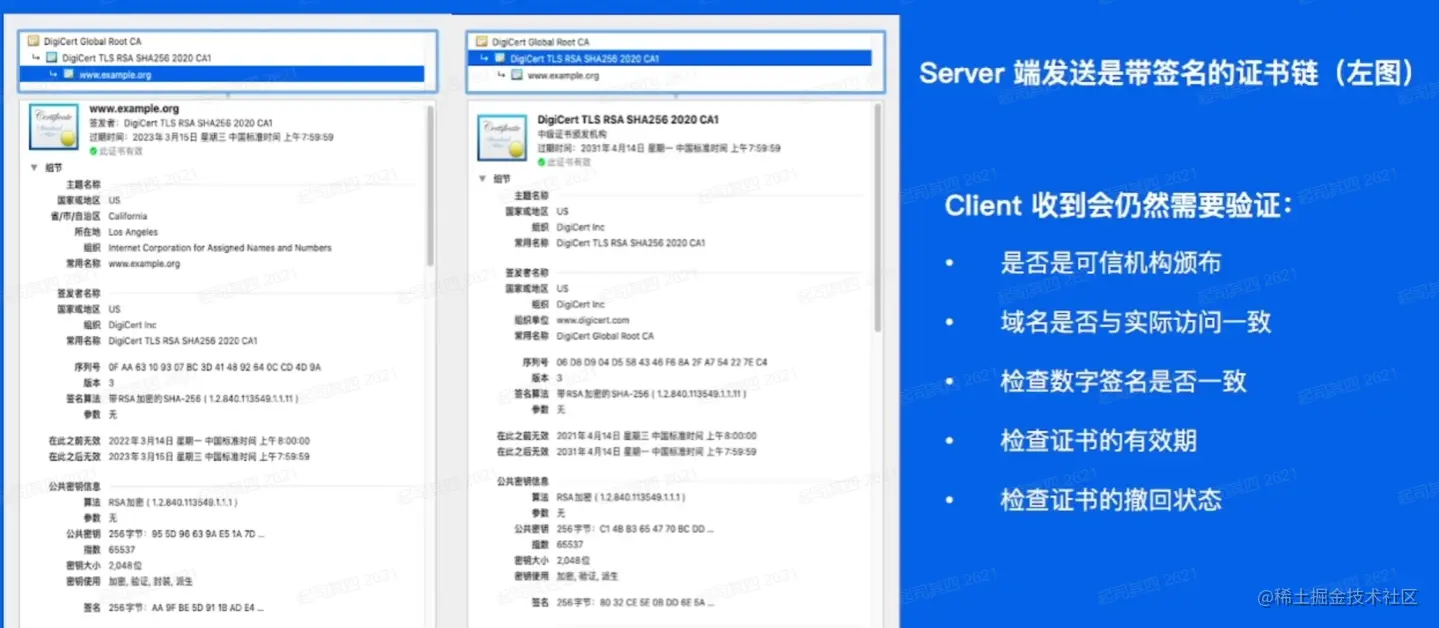Click the 签发者 issuer line under www.example.org heading

[x=180, y=123]
